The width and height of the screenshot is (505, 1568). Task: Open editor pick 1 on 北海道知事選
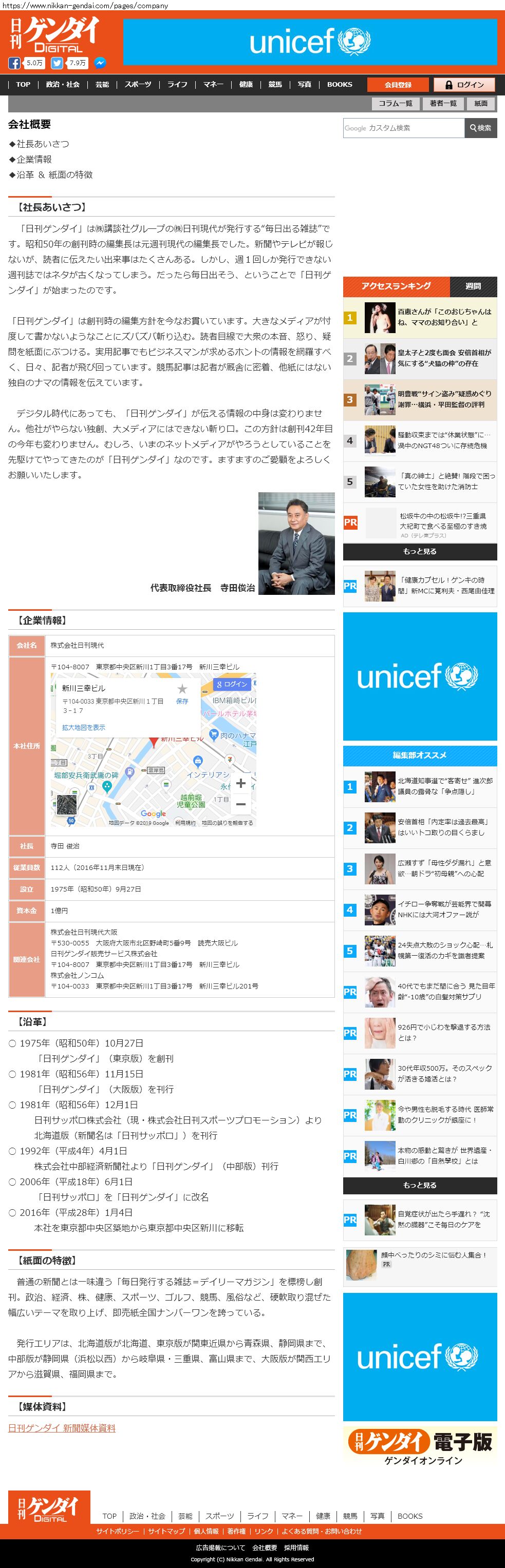[420, 786]
